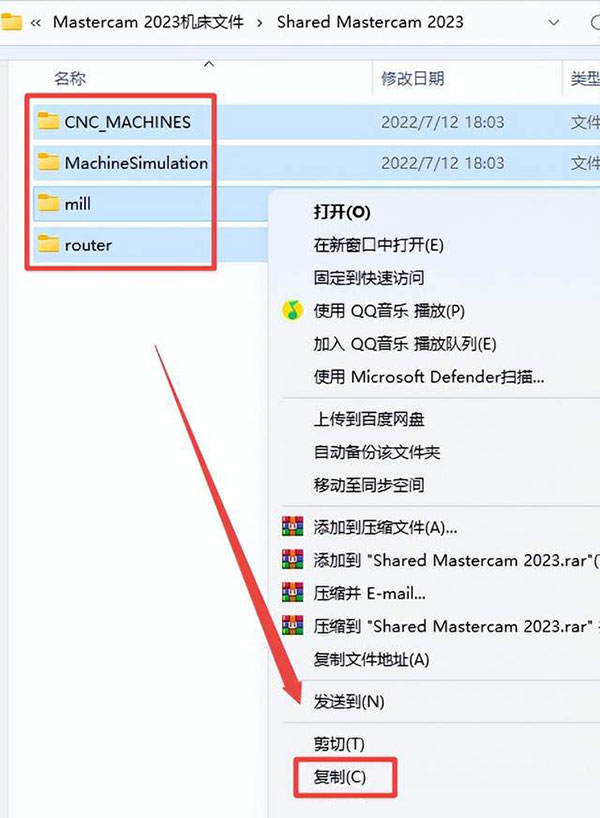Select the mill folder icon
The width and height of the screenshot is (600, 818).
(x=48, y=202)
